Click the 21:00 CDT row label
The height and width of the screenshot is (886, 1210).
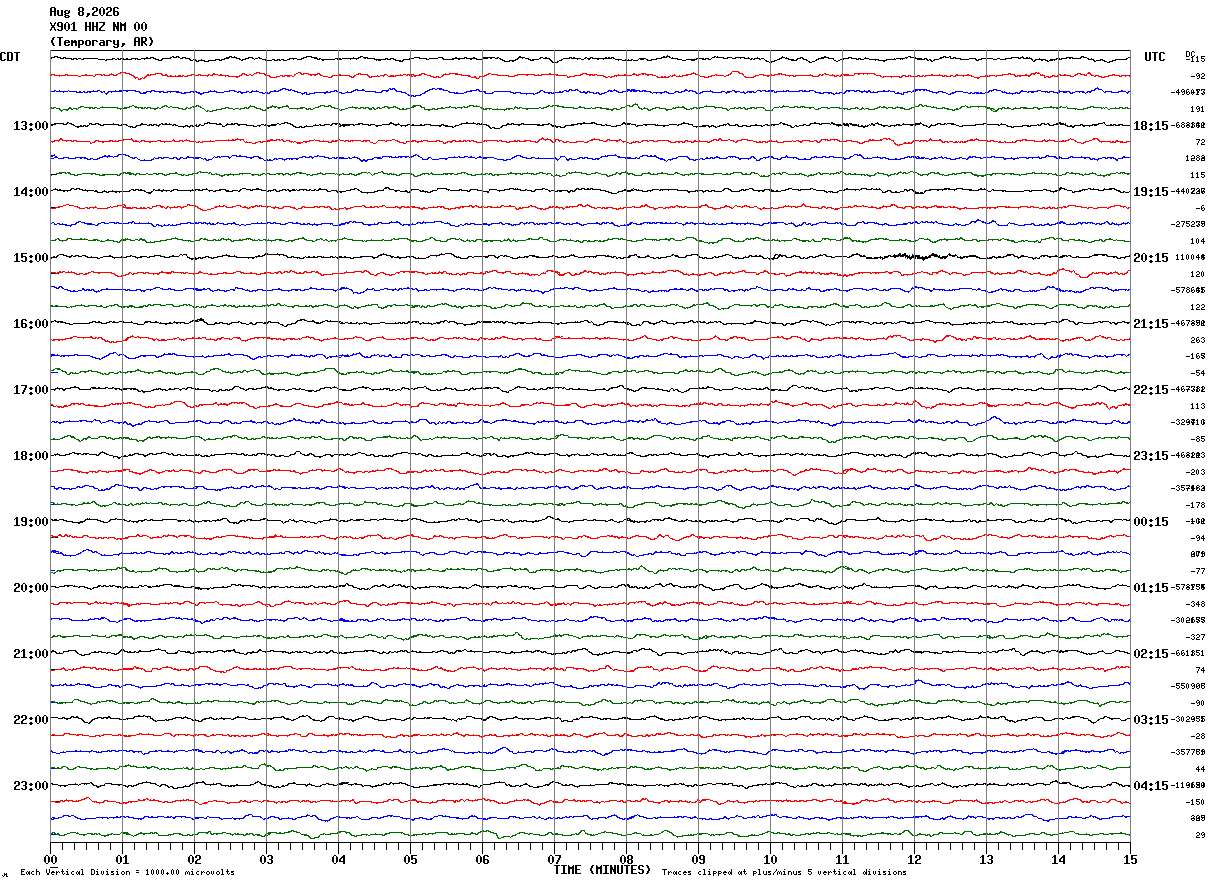(31, 654)
